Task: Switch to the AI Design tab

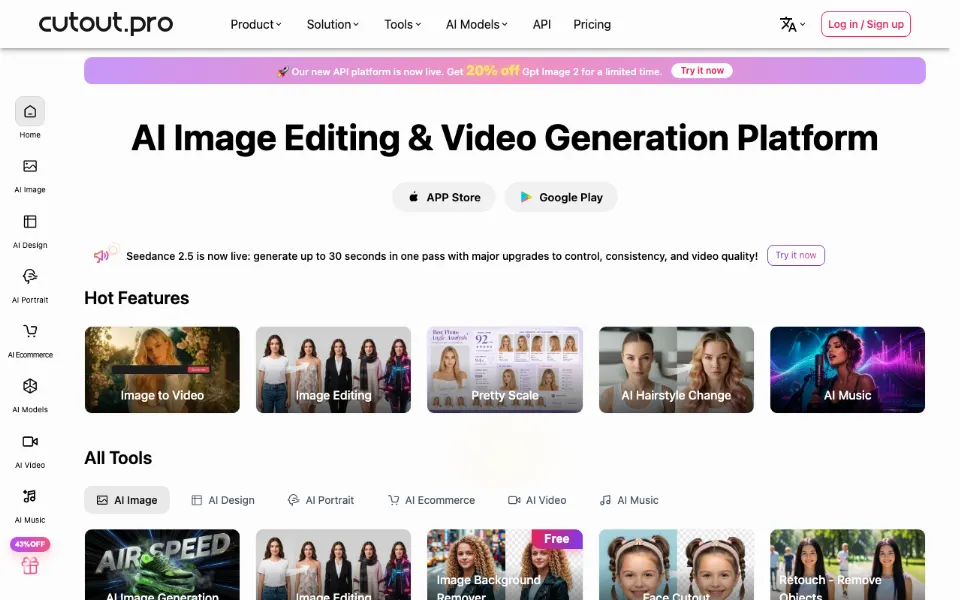Action: coord(223,500)
